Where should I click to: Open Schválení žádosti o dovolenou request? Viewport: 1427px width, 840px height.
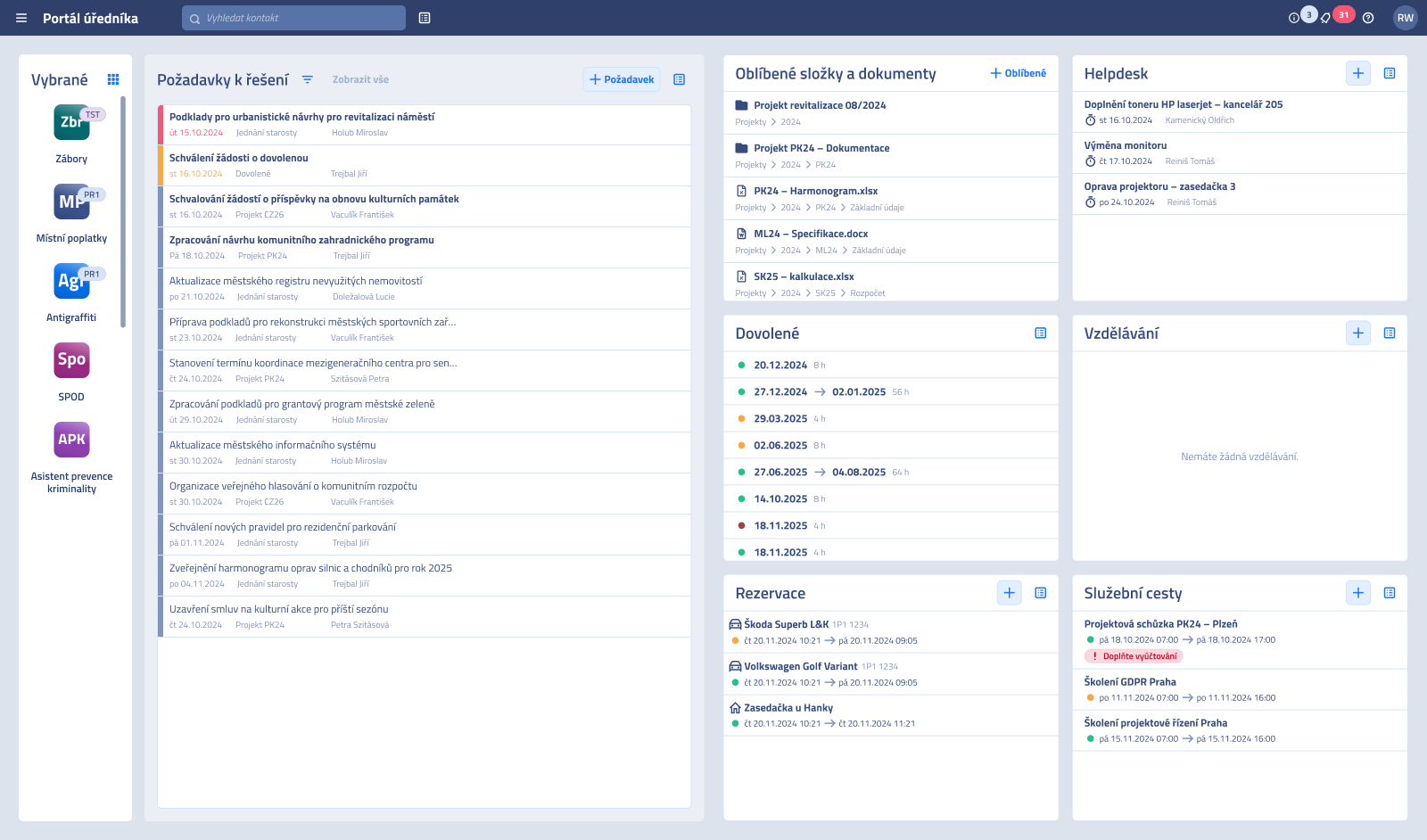click(x=425, y=166)
